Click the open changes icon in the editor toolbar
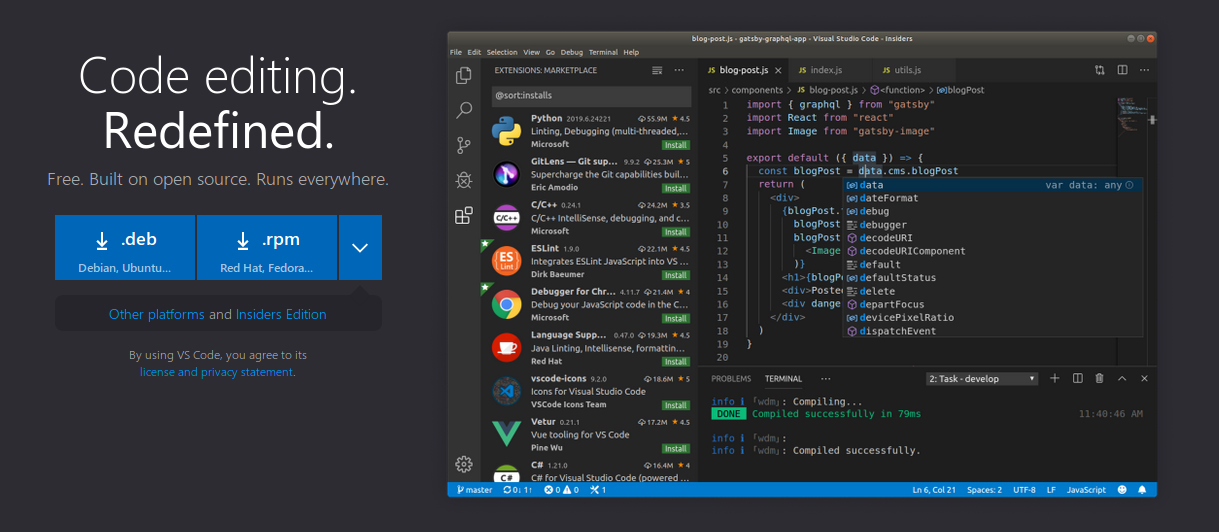The width and height of the screenshot is (1219, 532). pos(1100,70)
